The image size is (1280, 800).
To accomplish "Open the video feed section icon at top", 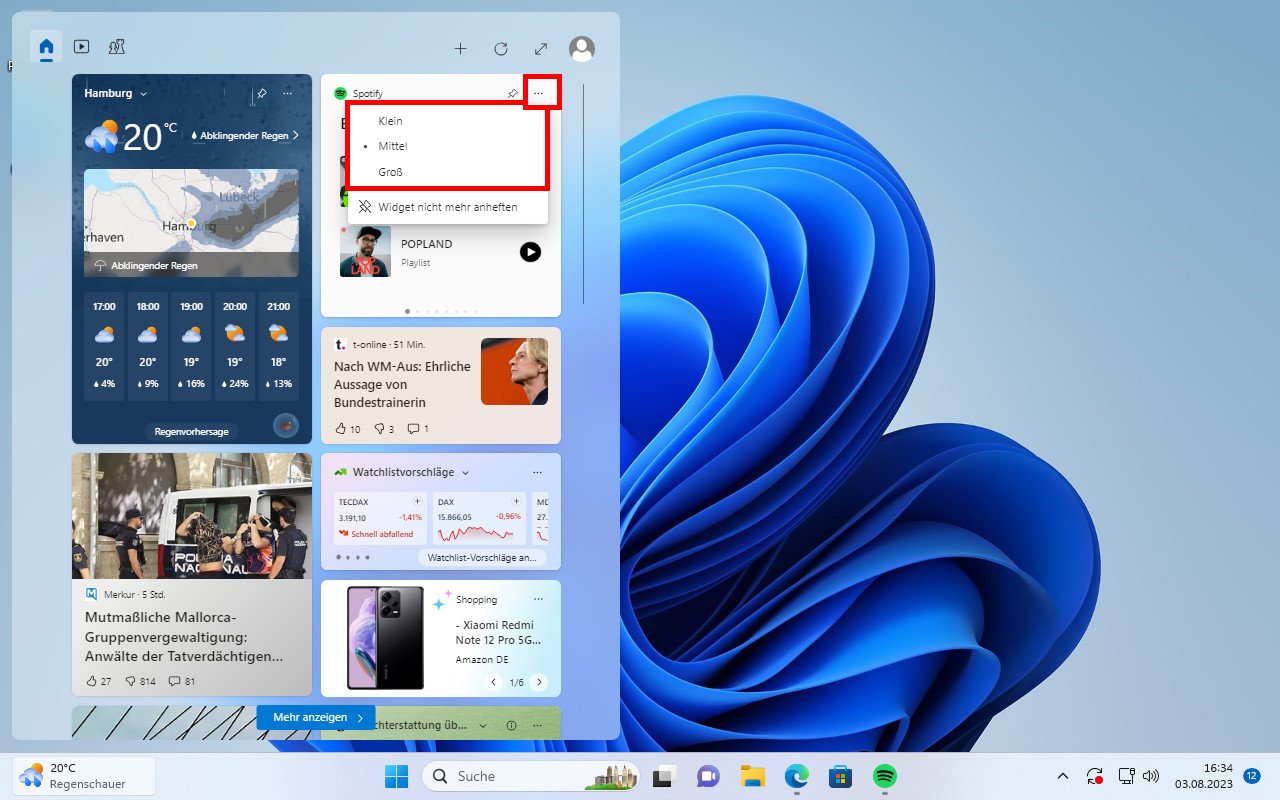I will tap(81, 46).
